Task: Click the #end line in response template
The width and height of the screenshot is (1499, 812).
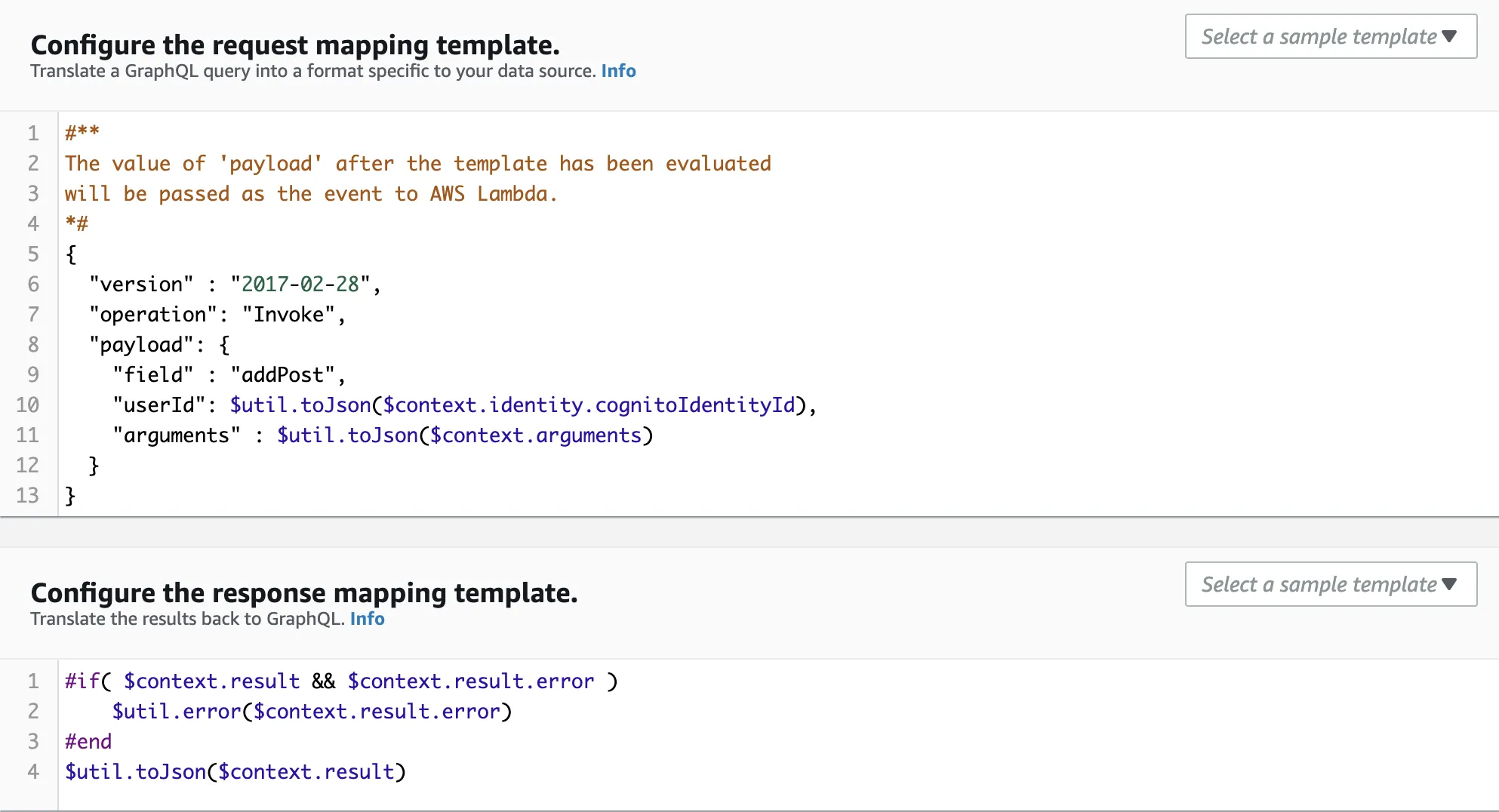Action: [88, 742]
